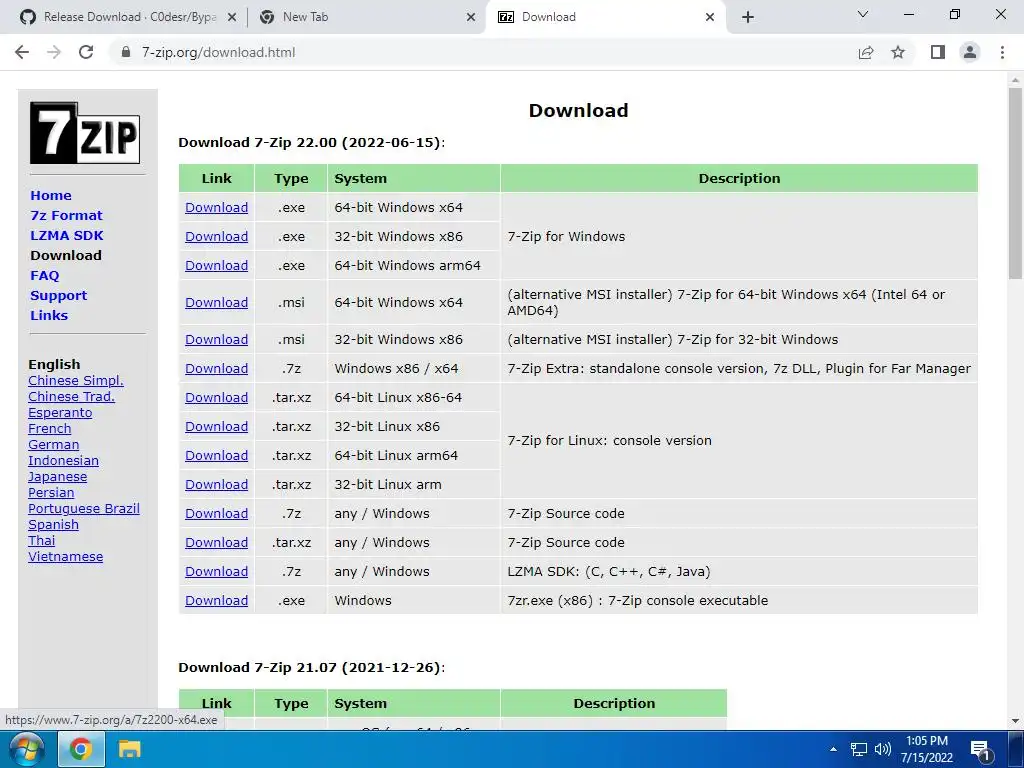Switch language to Vietnamese
1024x768 pixels.
(x=65, y=557)
